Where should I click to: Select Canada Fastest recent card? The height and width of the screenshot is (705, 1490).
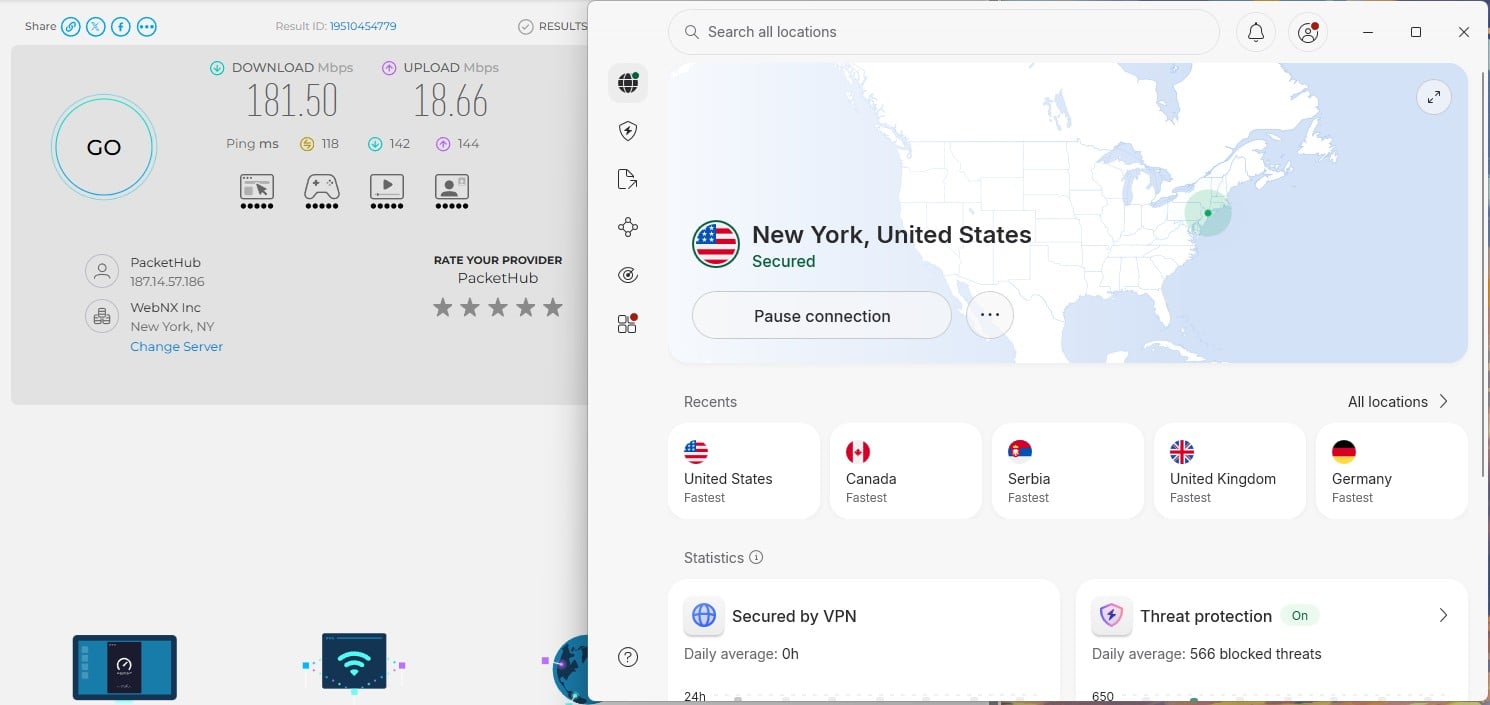point(906,471)
